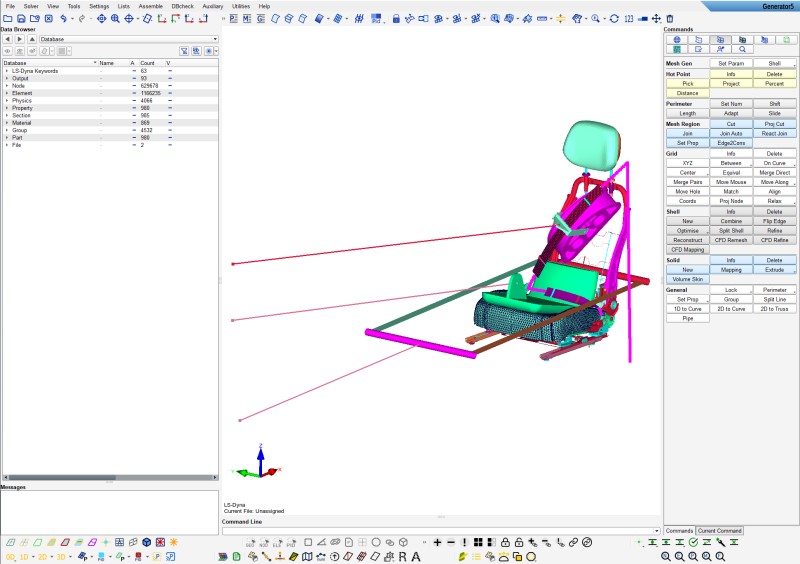This screenshot has height=564, width=800.
Task: Click the Zoom magnifier icon in top toolbar
Action: 115,18
